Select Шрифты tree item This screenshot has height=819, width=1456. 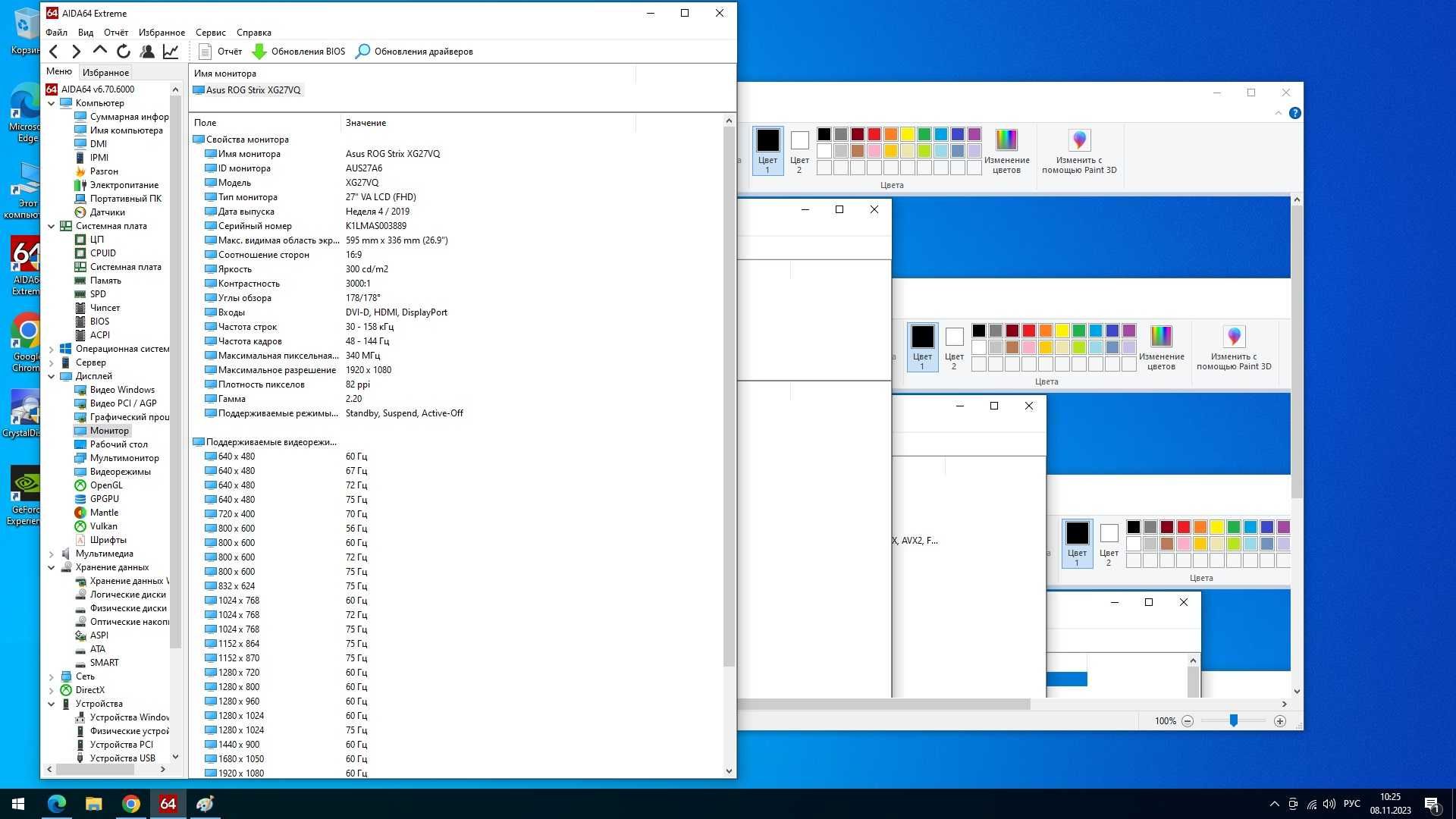tap(108, 540)
